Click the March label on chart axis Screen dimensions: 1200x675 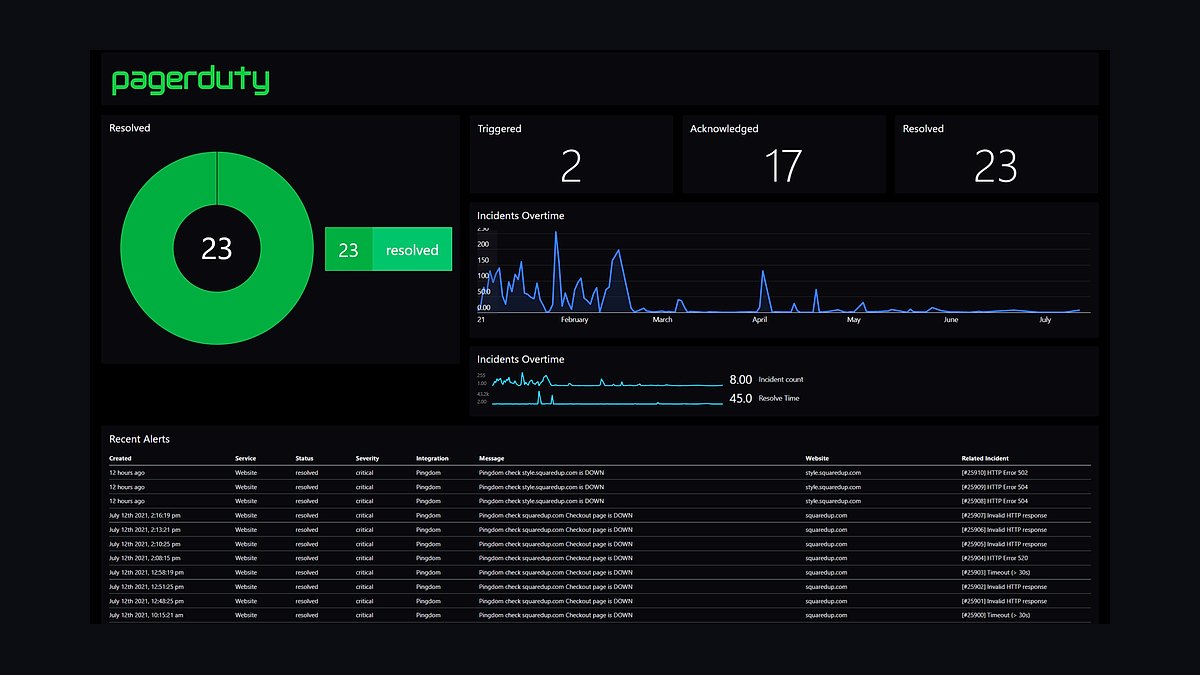click(662, 320)
